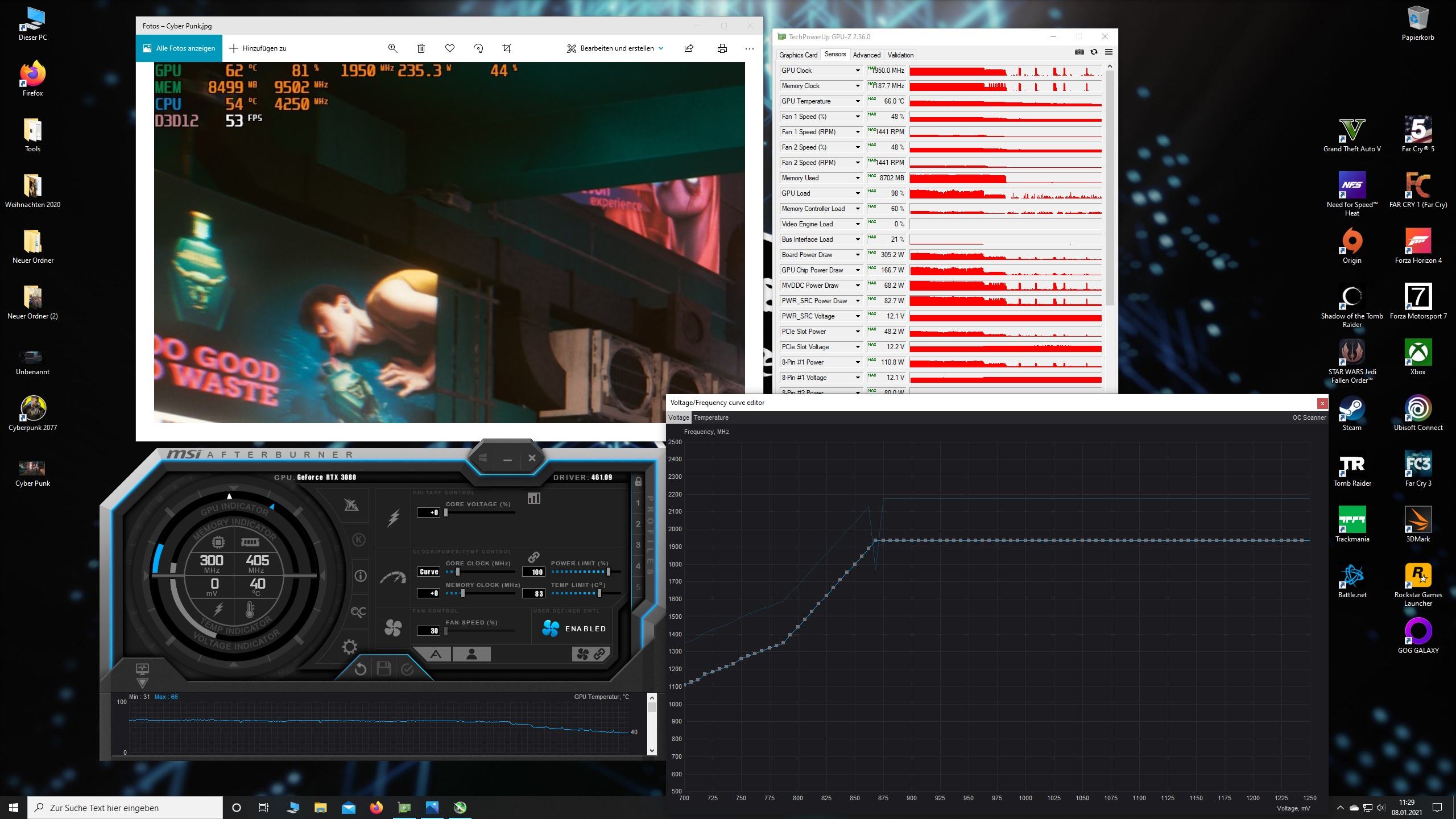Image resolution: width=1456 pixels, height=819 pixels.
Task: Select the GPU-Z Sensors tab
Action: tap(835, 55)
